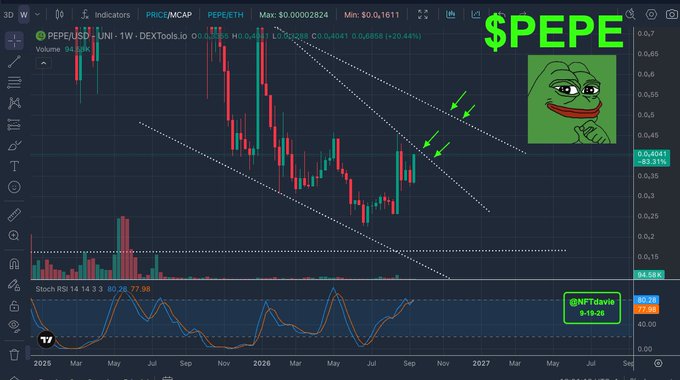Screen dimensions: 680x380
Task: Remove drawings with the trash icon
Action: (x=14, y=354)
